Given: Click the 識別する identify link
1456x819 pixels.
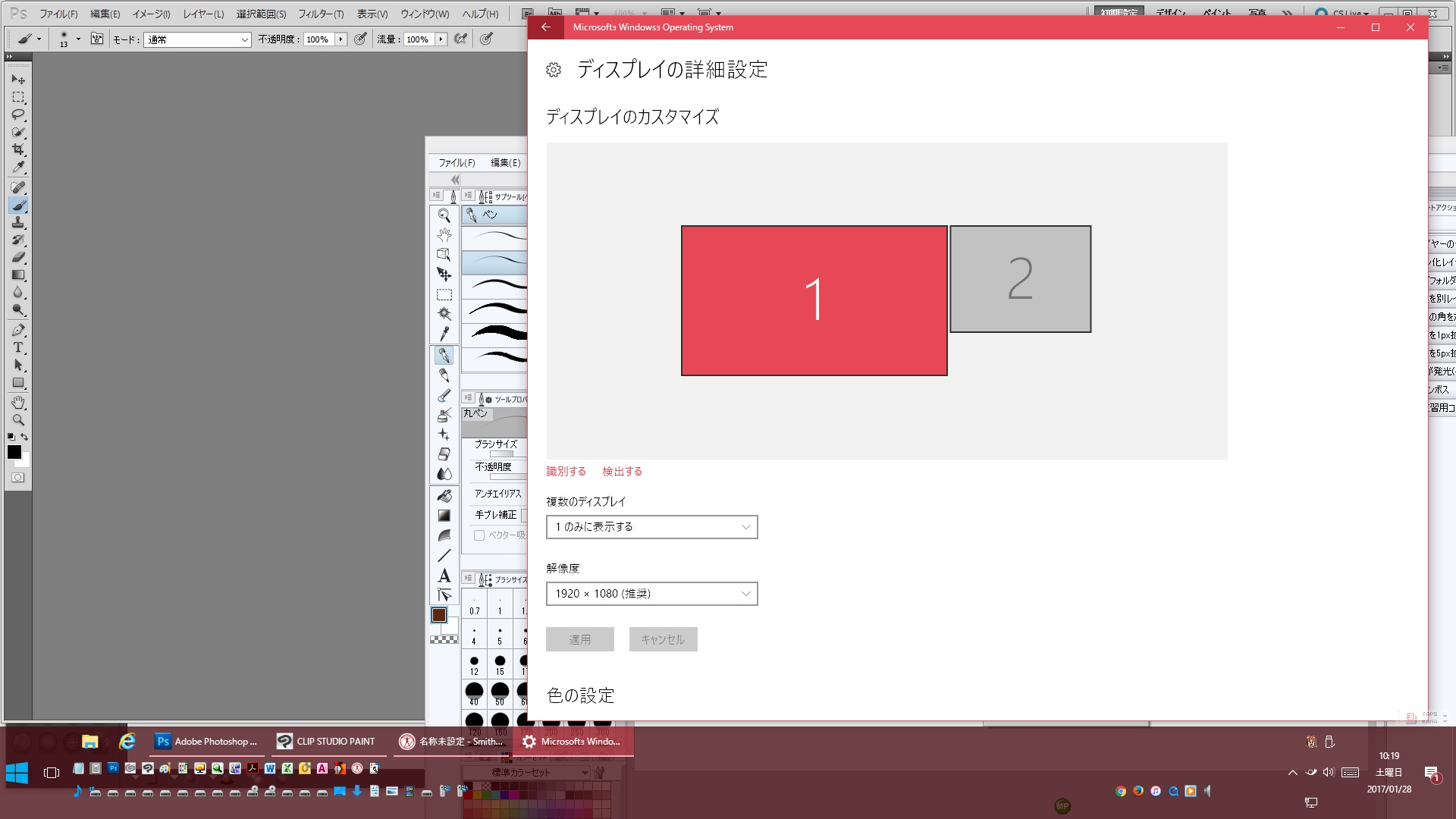Looking at the screenshot, I should [x=566, y=472].
